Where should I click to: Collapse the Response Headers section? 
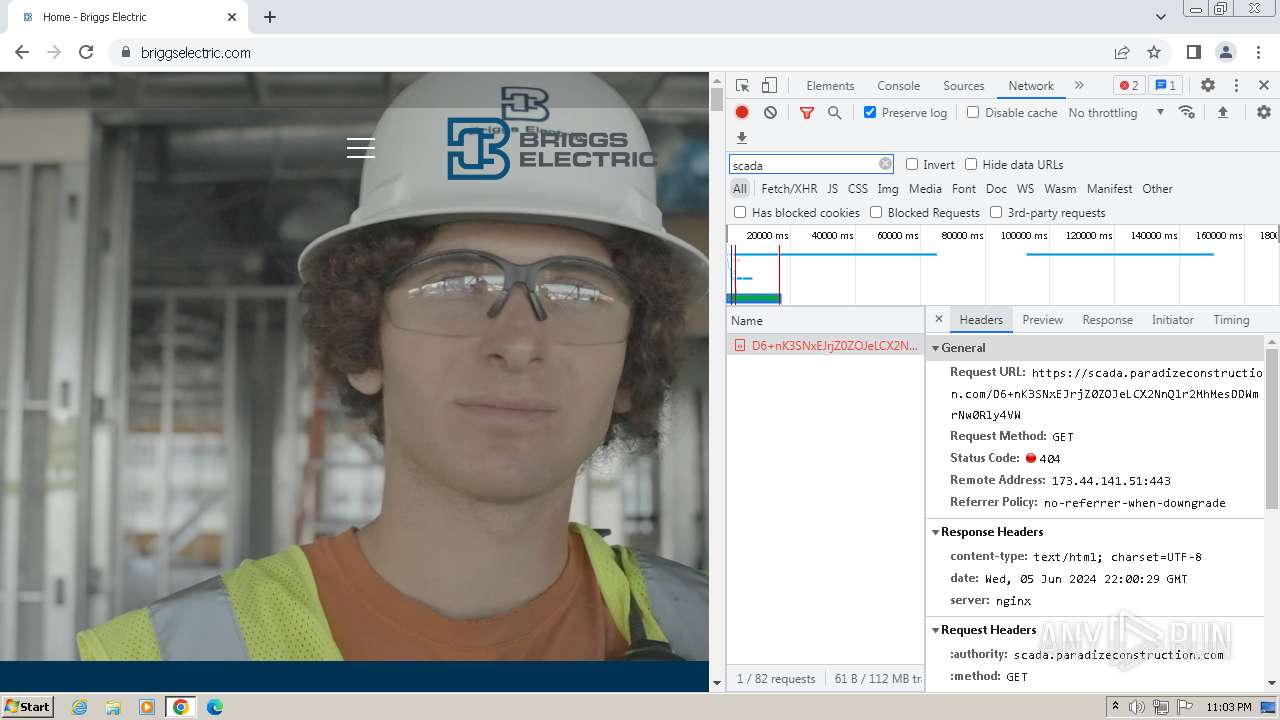coord(936,532)
